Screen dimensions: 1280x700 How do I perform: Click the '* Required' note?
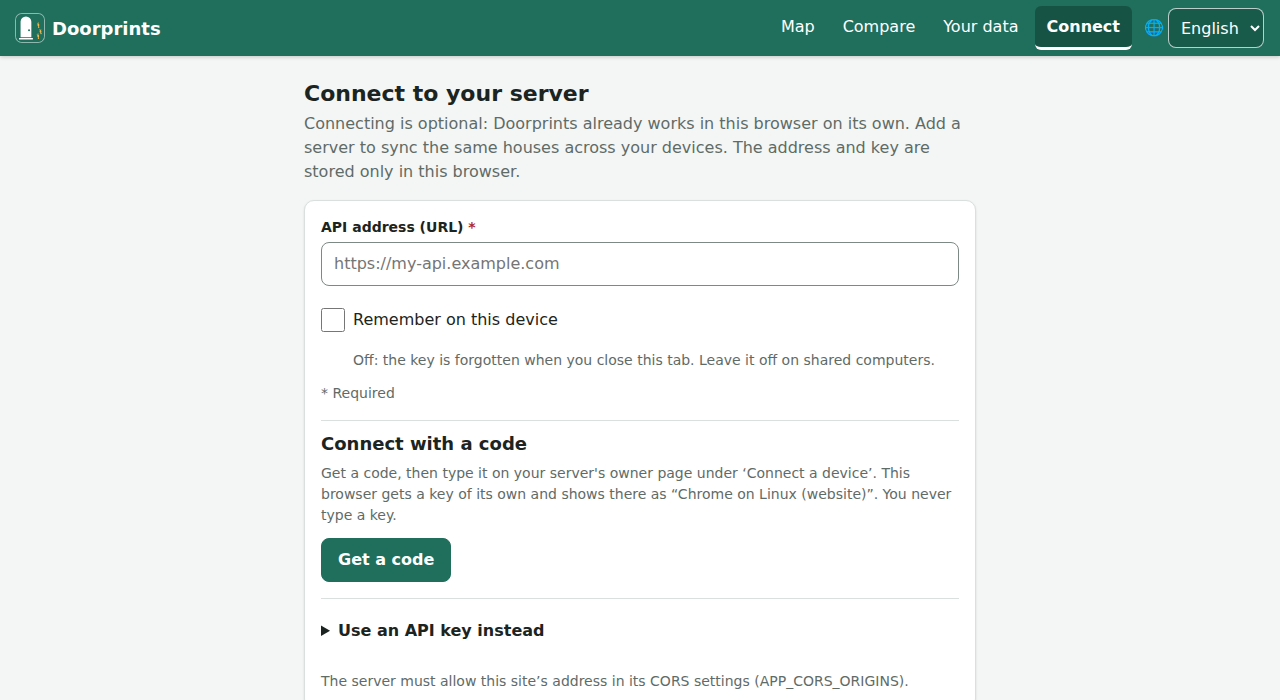click(x=358, y=393)
